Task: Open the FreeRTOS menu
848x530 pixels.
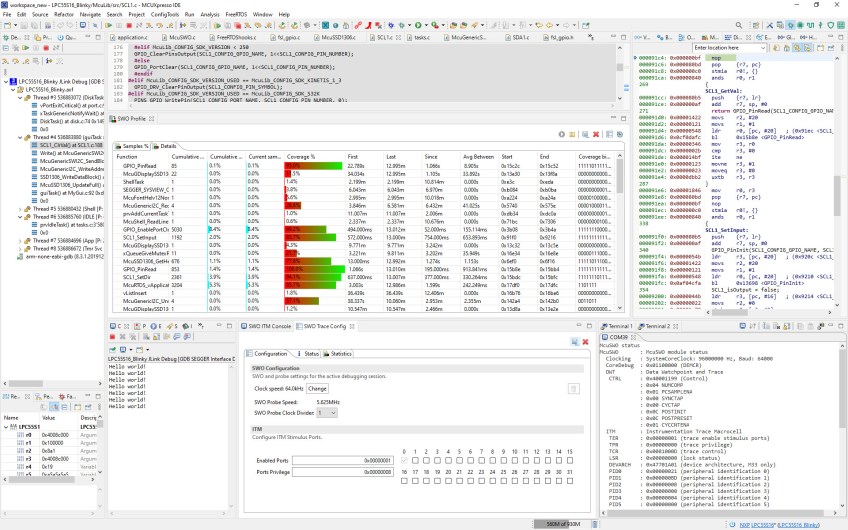Action: 236,15
